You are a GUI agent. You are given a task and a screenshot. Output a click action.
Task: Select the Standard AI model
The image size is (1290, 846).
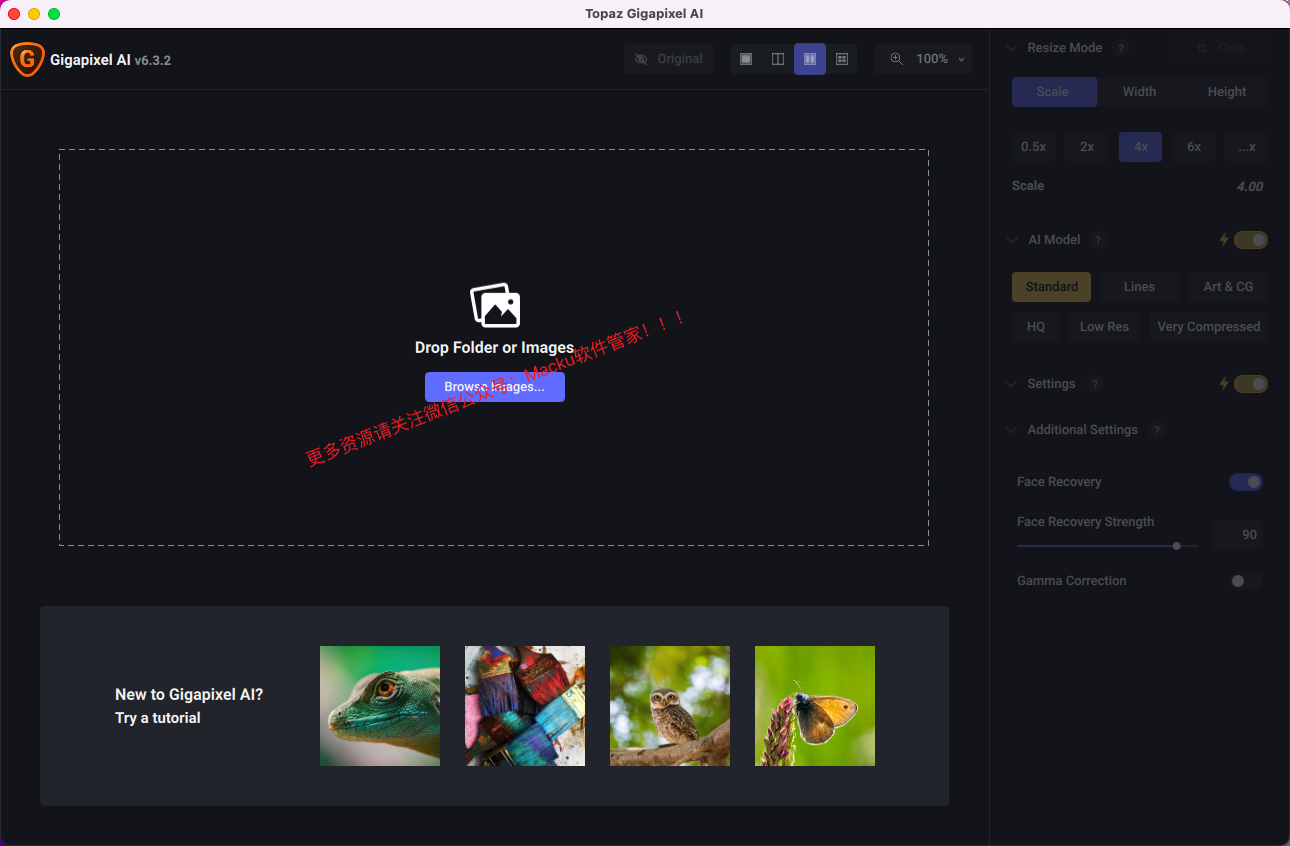click(1052, 287)
